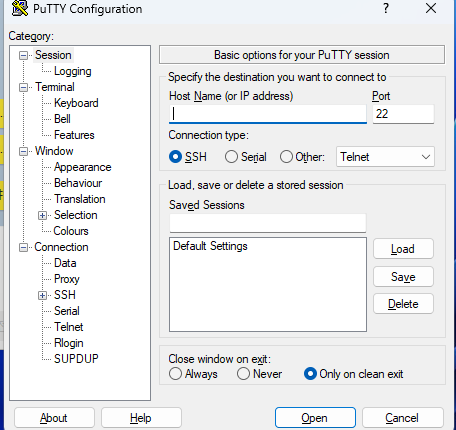This screenshot has width=456, height=430.
Task: Click the About button
Action: 54,418
